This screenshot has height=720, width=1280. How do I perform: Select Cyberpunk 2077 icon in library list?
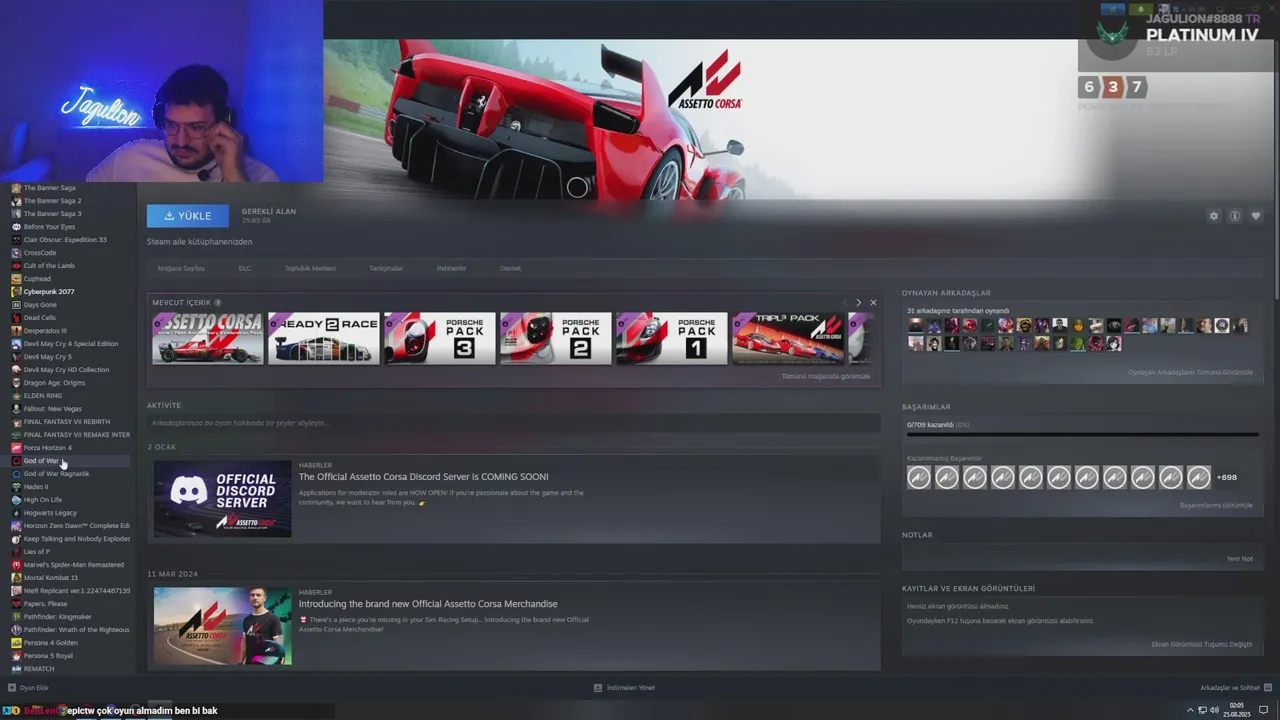coord(16,292)
